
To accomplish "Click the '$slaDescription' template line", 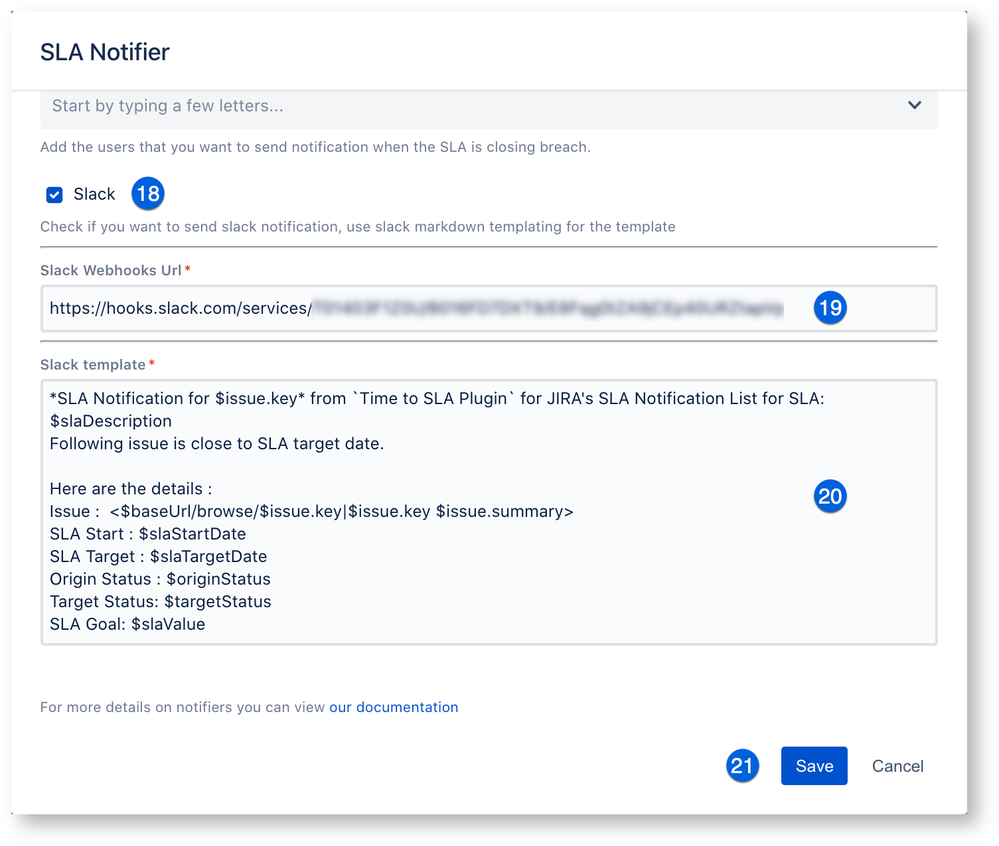I will coord(111,421).
